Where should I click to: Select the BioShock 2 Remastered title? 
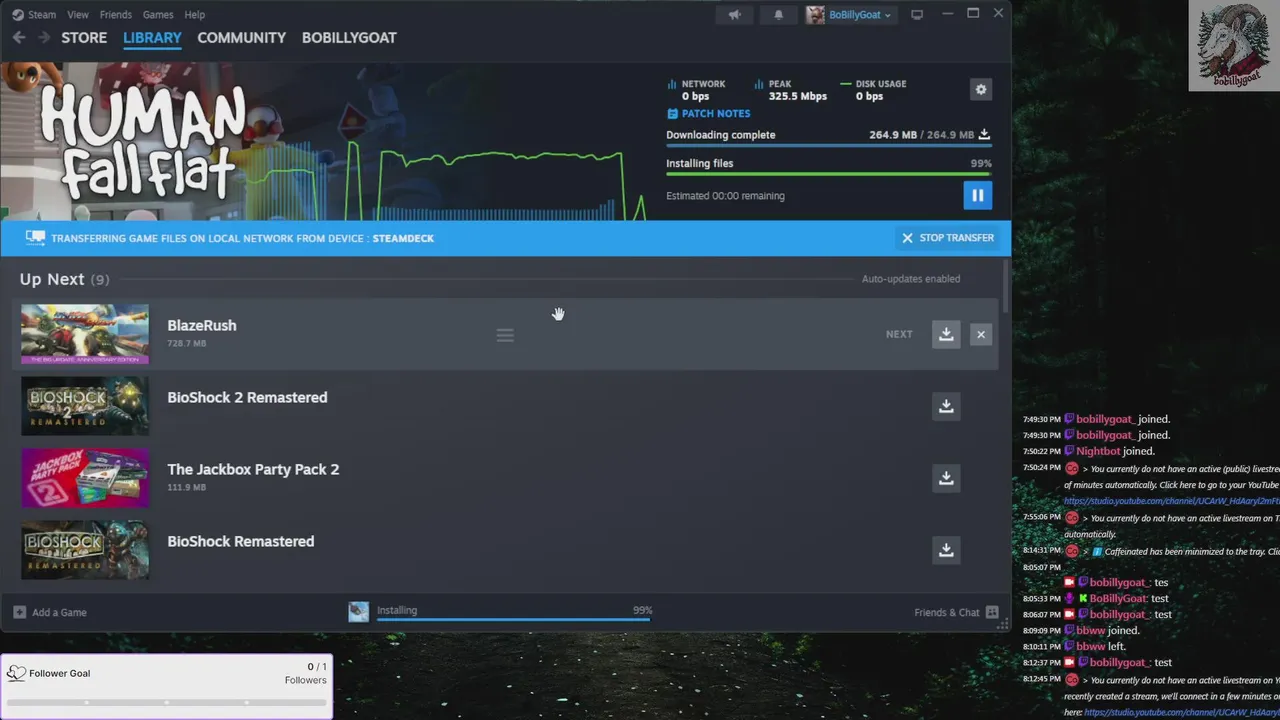(x=247, y=397)
